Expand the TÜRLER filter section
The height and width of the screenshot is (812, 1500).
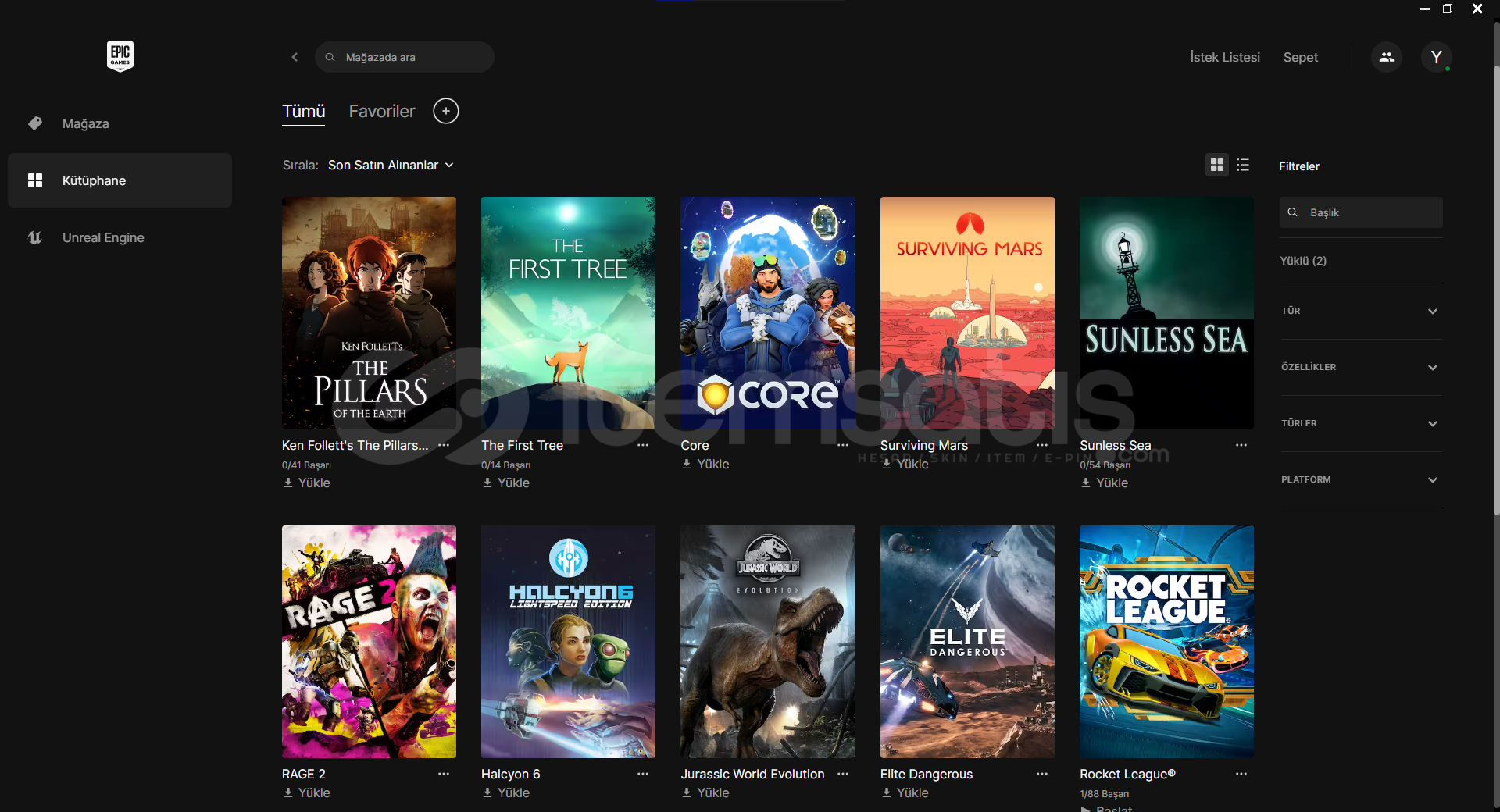point(1360,423)
